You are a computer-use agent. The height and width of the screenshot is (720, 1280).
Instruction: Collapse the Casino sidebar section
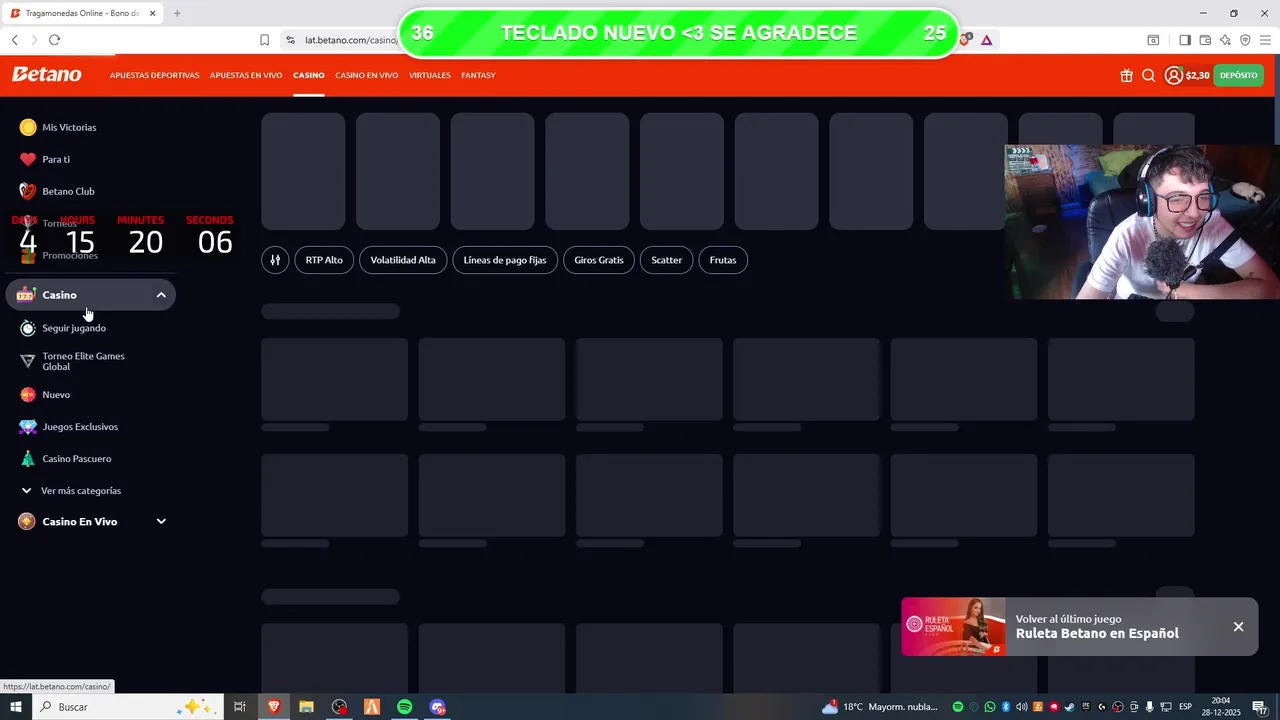(161, 295)
